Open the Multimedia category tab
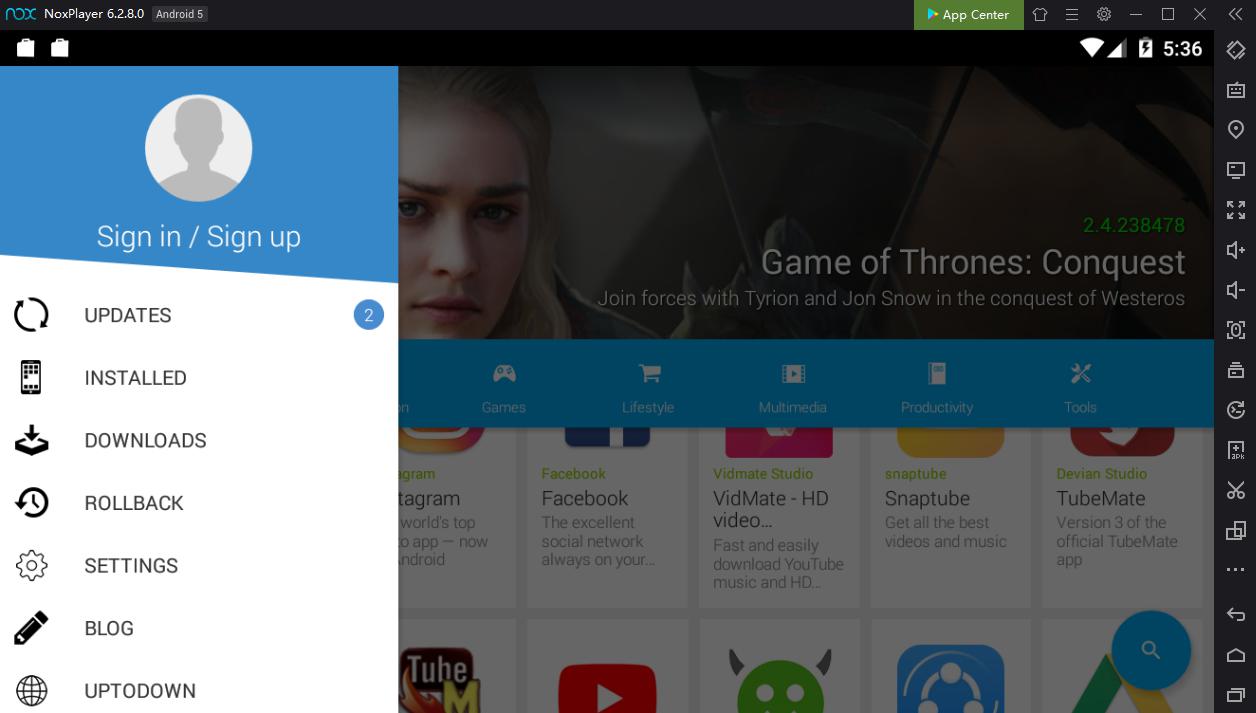Image resolution: width=1256 pixels, height=713 pixels. 792,387
